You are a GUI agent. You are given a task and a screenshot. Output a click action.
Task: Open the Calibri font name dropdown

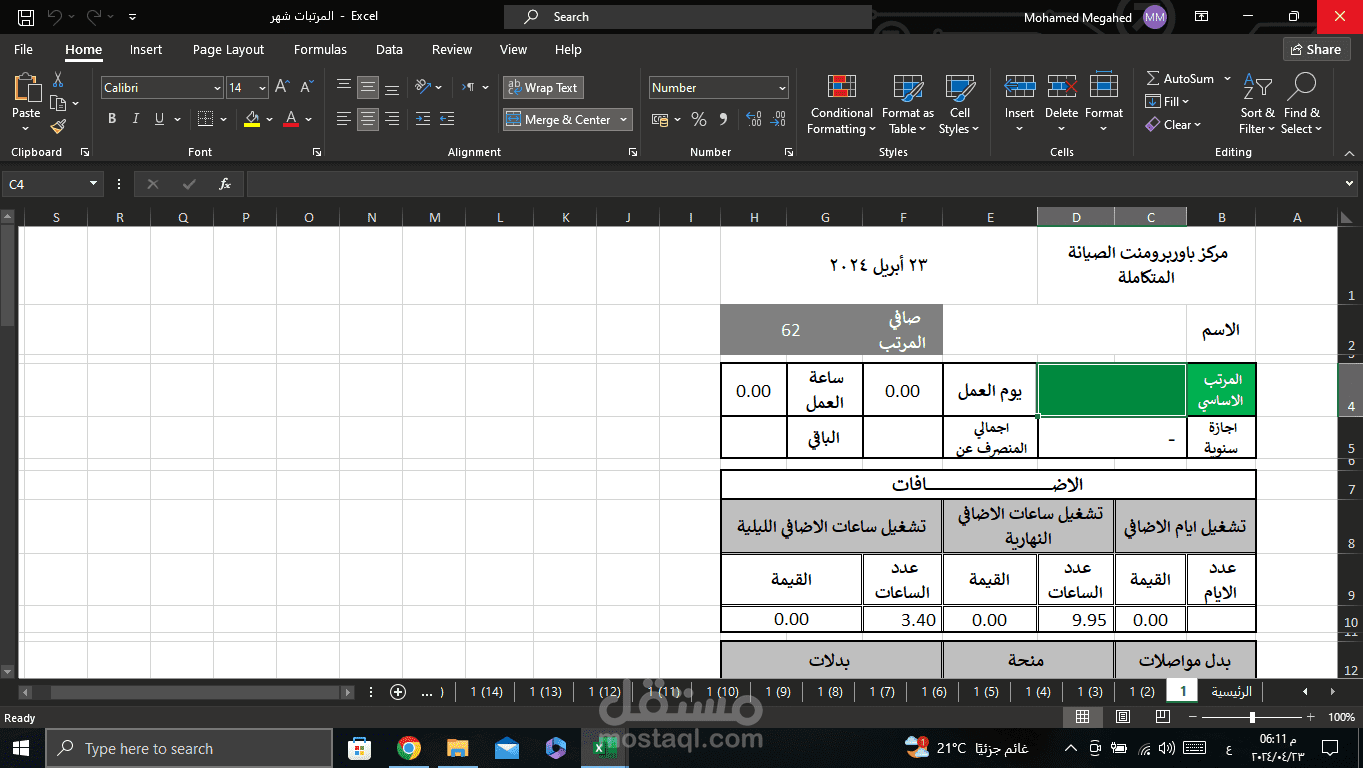pos(217,88)
